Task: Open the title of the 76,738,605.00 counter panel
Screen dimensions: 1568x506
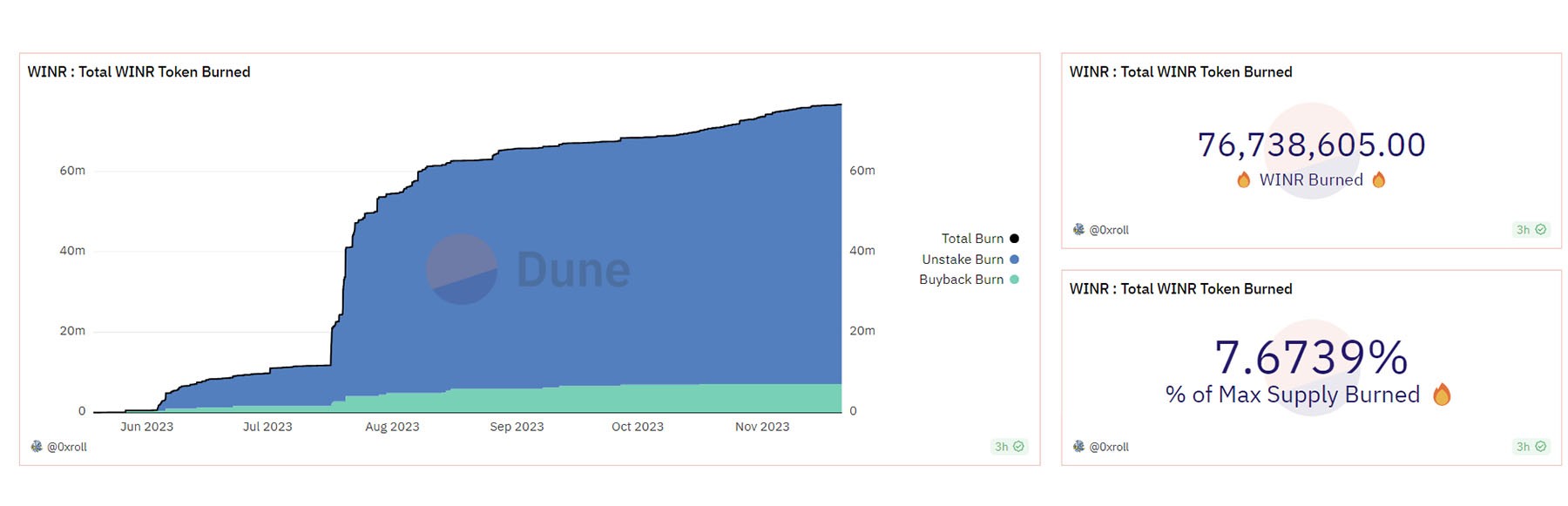Action: point(1180,72)
